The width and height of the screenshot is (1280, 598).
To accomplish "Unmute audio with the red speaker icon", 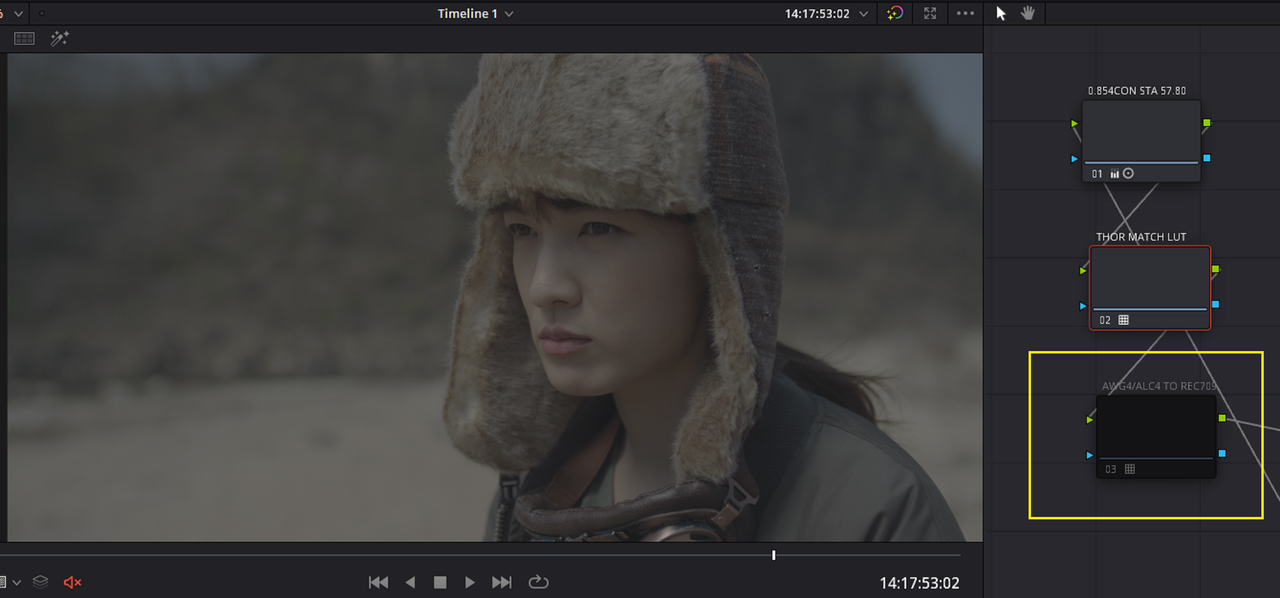I will point(72,582).
